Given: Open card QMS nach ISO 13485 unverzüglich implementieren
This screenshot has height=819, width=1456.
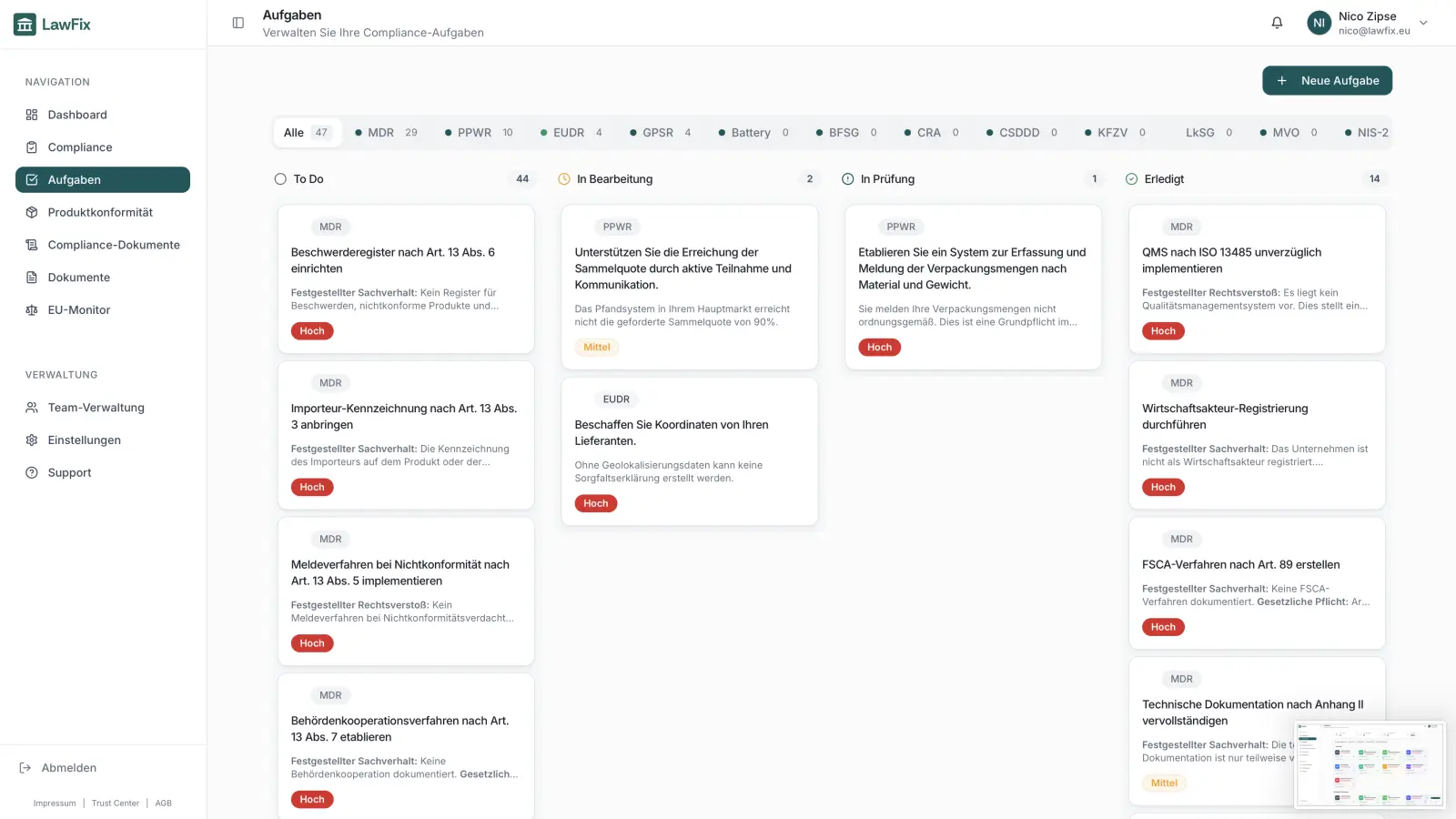Looking at the screenshot, I should [x=1257, y=278].
